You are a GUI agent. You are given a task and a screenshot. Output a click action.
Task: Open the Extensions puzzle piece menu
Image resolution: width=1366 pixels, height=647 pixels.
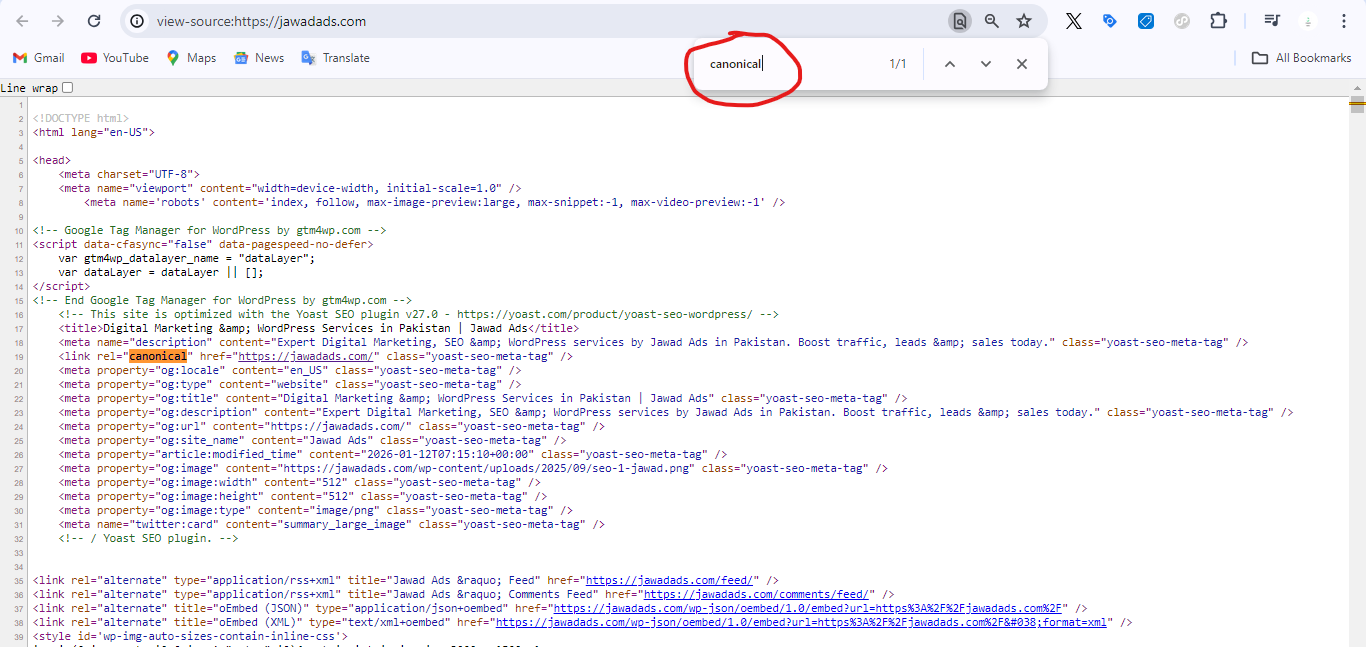click(x=1217, y=21)
